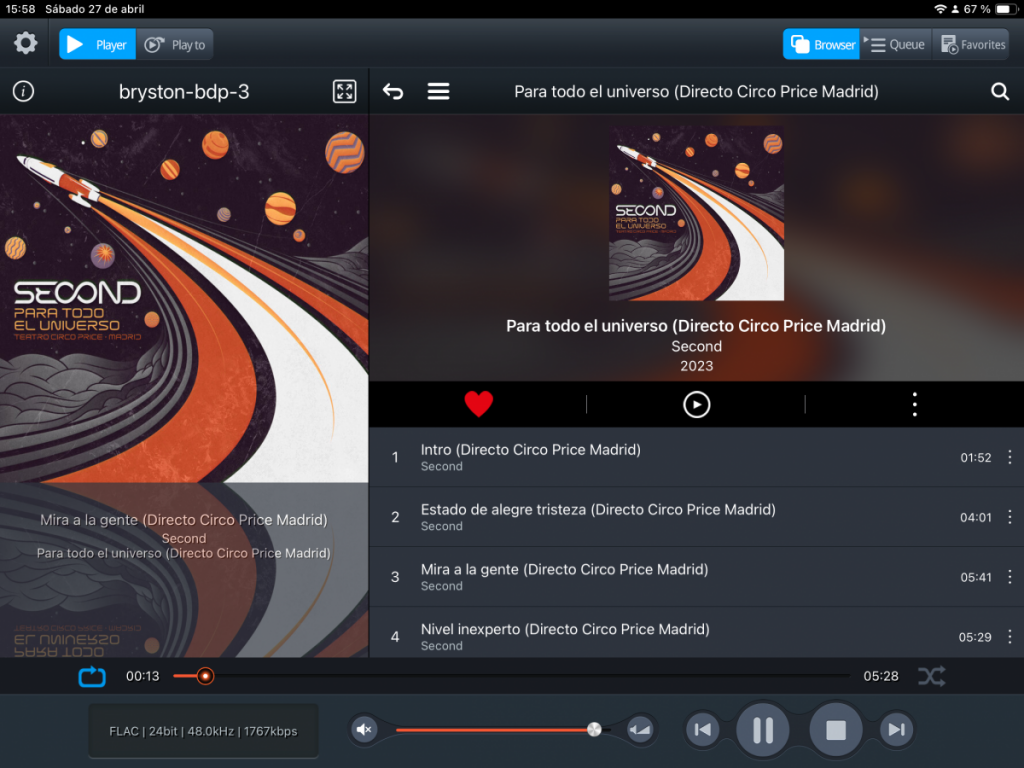Switch to the Favorites tab

click(972, 44)
